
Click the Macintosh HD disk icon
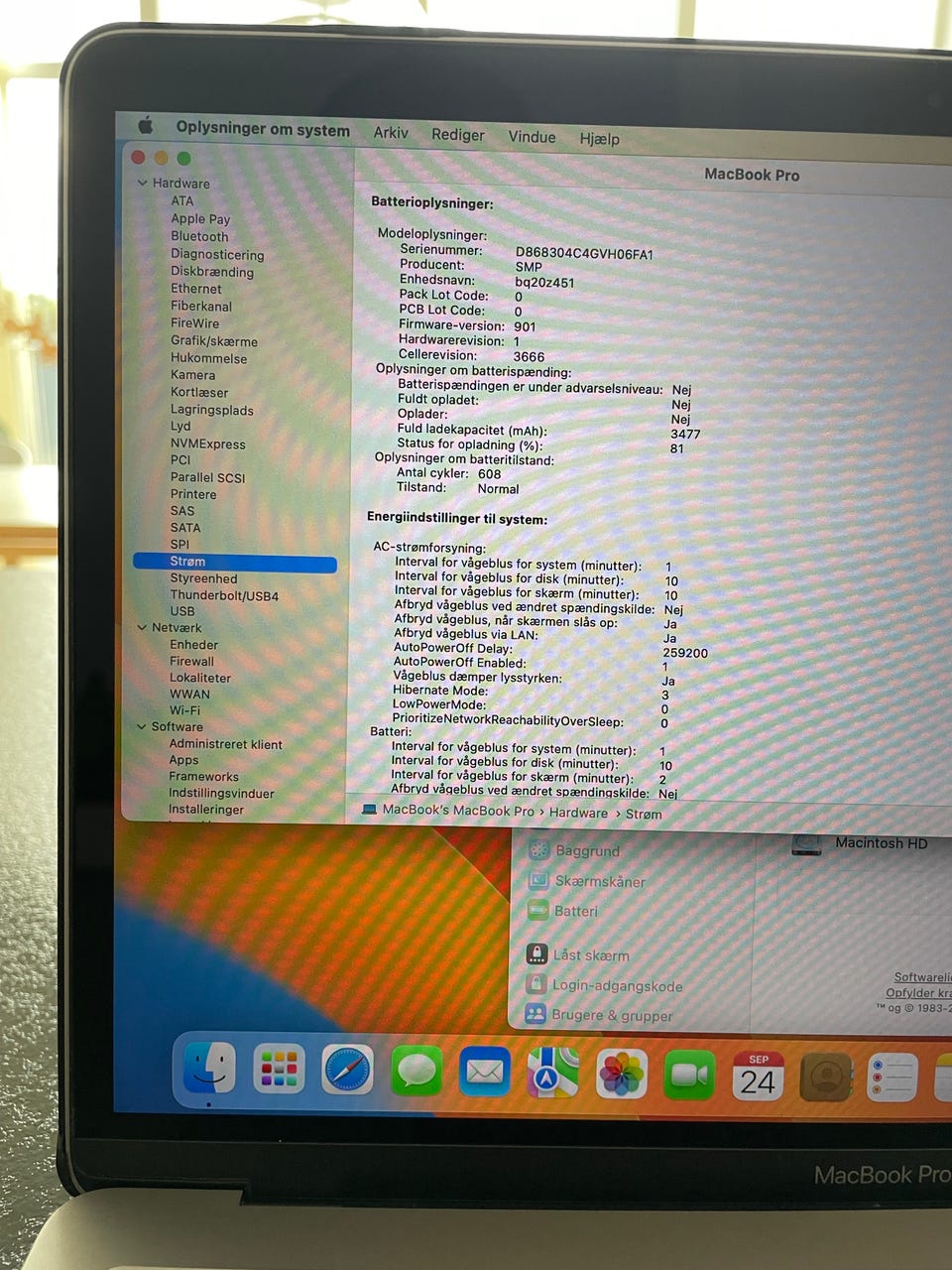pyautogui.click(x=806, y=844)
